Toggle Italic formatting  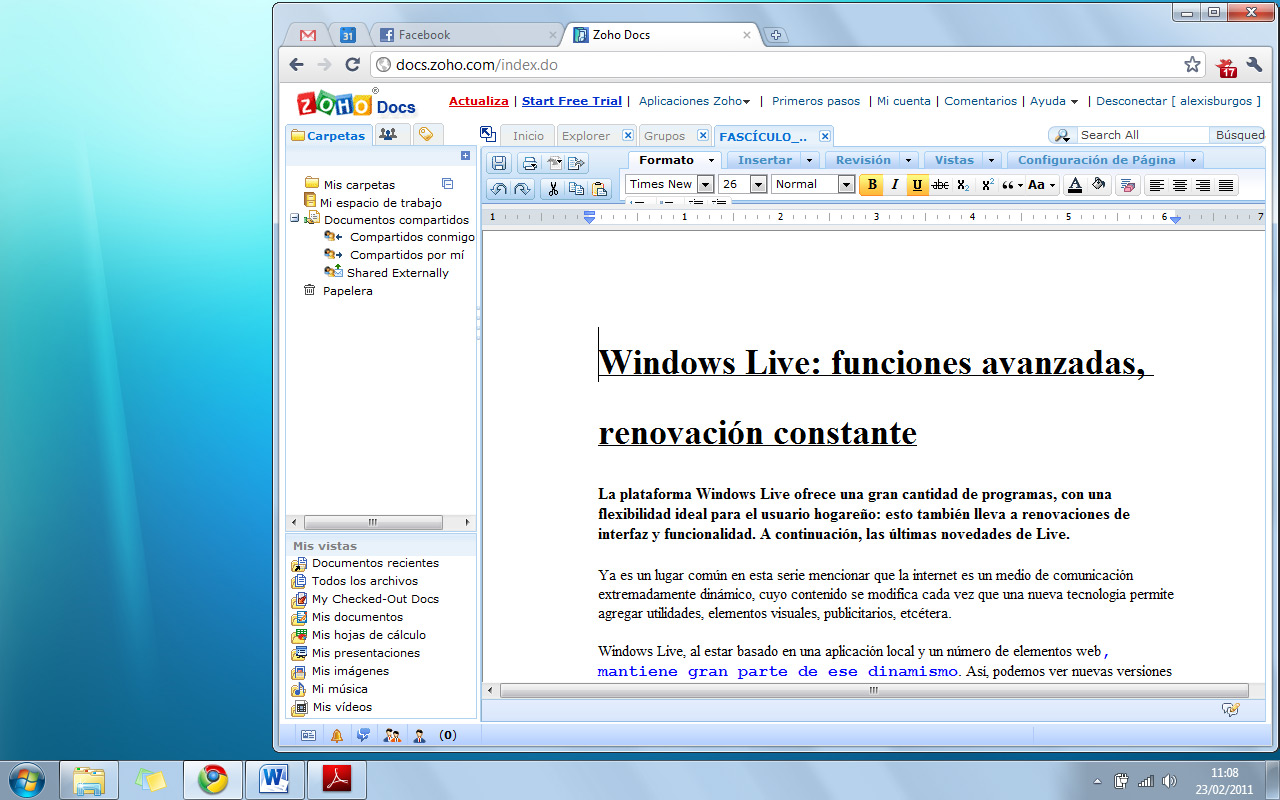click(895, 185)
